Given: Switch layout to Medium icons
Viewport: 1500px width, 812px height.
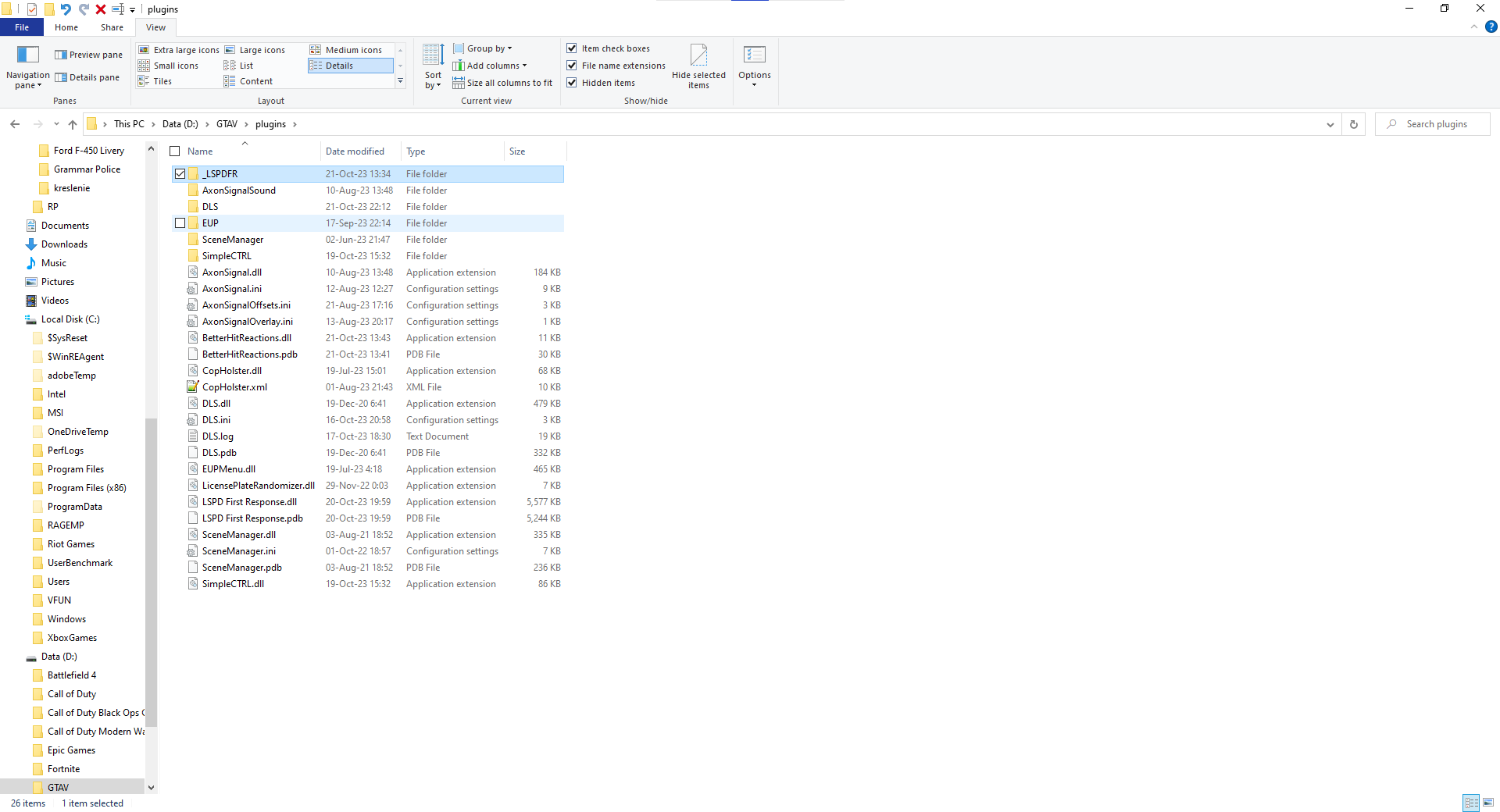Looking at the screenshot, I should pos(346,50).
